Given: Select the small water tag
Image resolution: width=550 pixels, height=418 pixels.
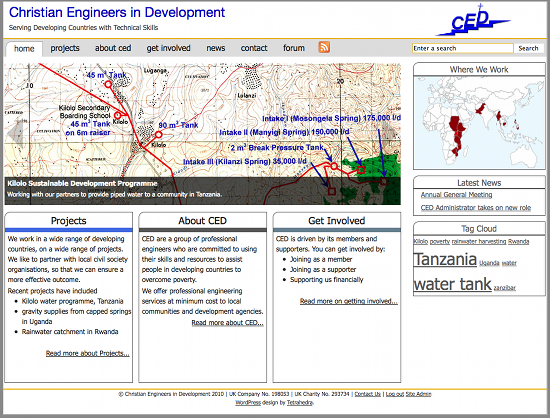Looking at the screenshot, I should 509,263.
